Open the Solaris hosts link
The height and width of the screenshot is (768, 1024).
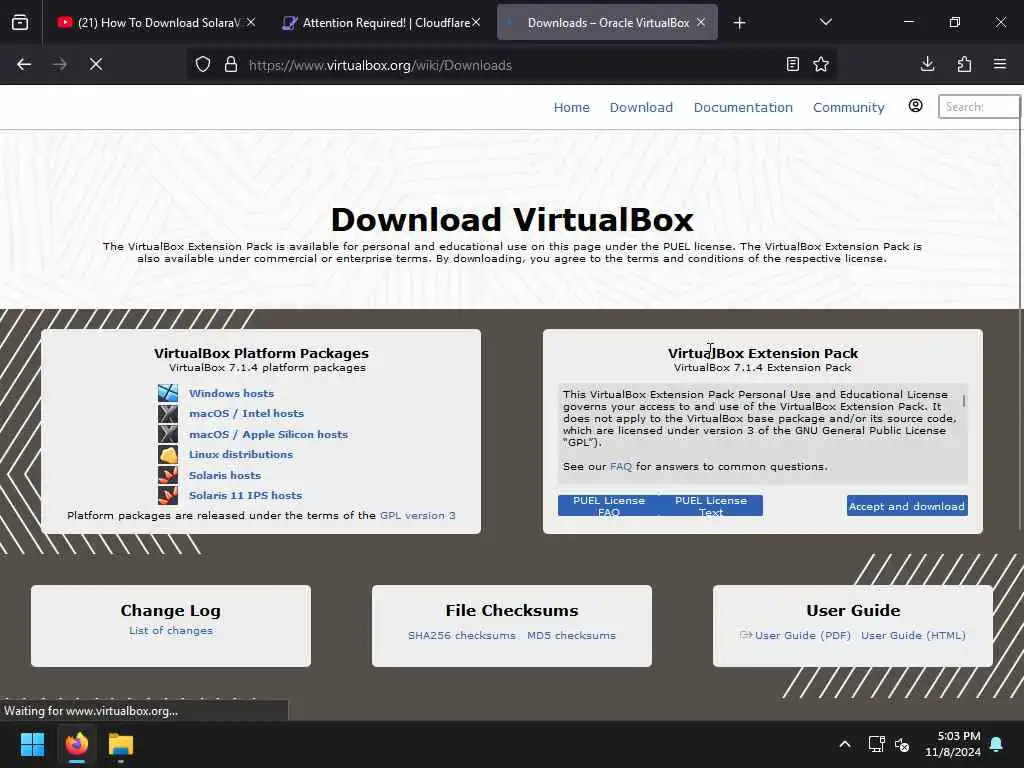point(225,475)
